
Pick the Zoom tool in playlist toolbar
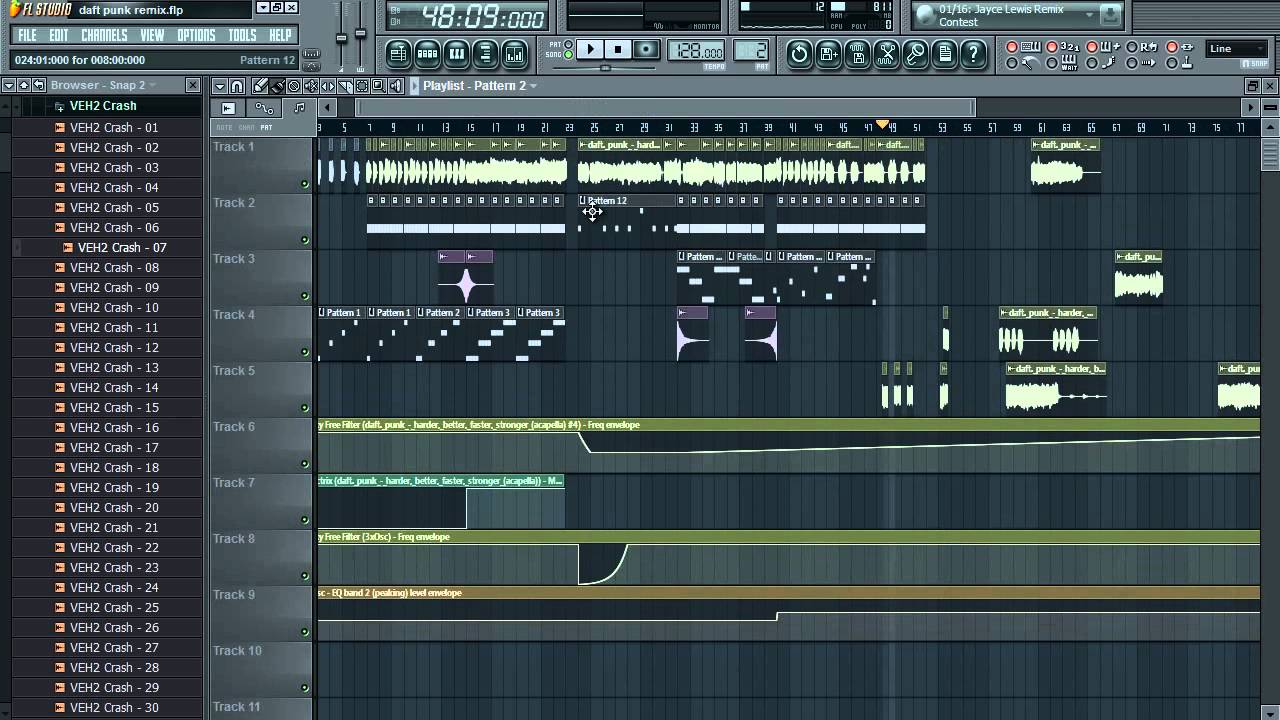[x=379, y=86]
